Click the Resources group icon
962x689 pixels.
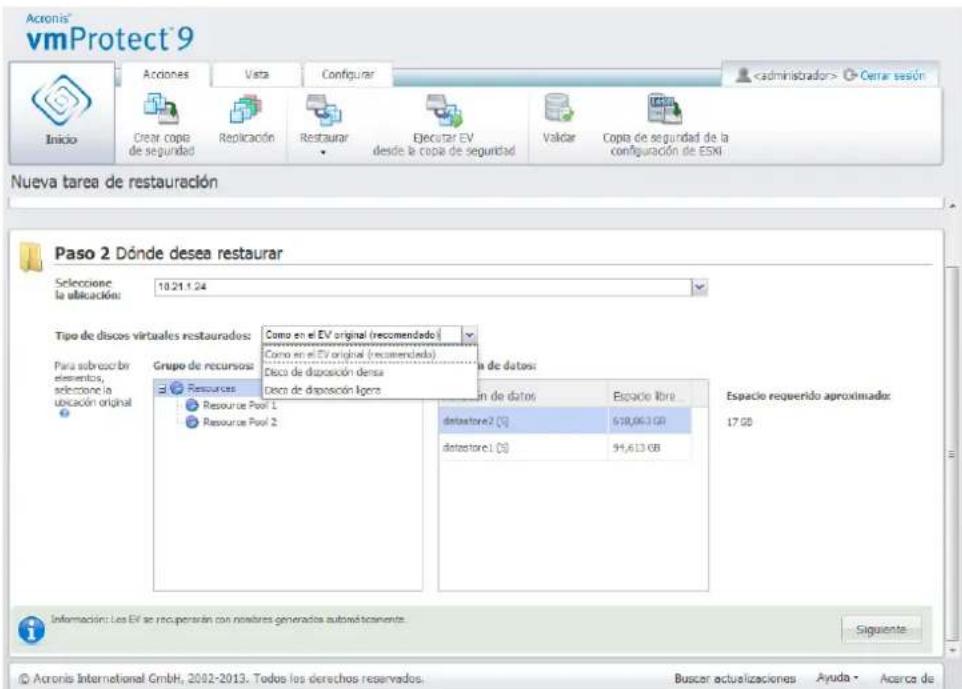pyautogui.click(x=177, y=388)
